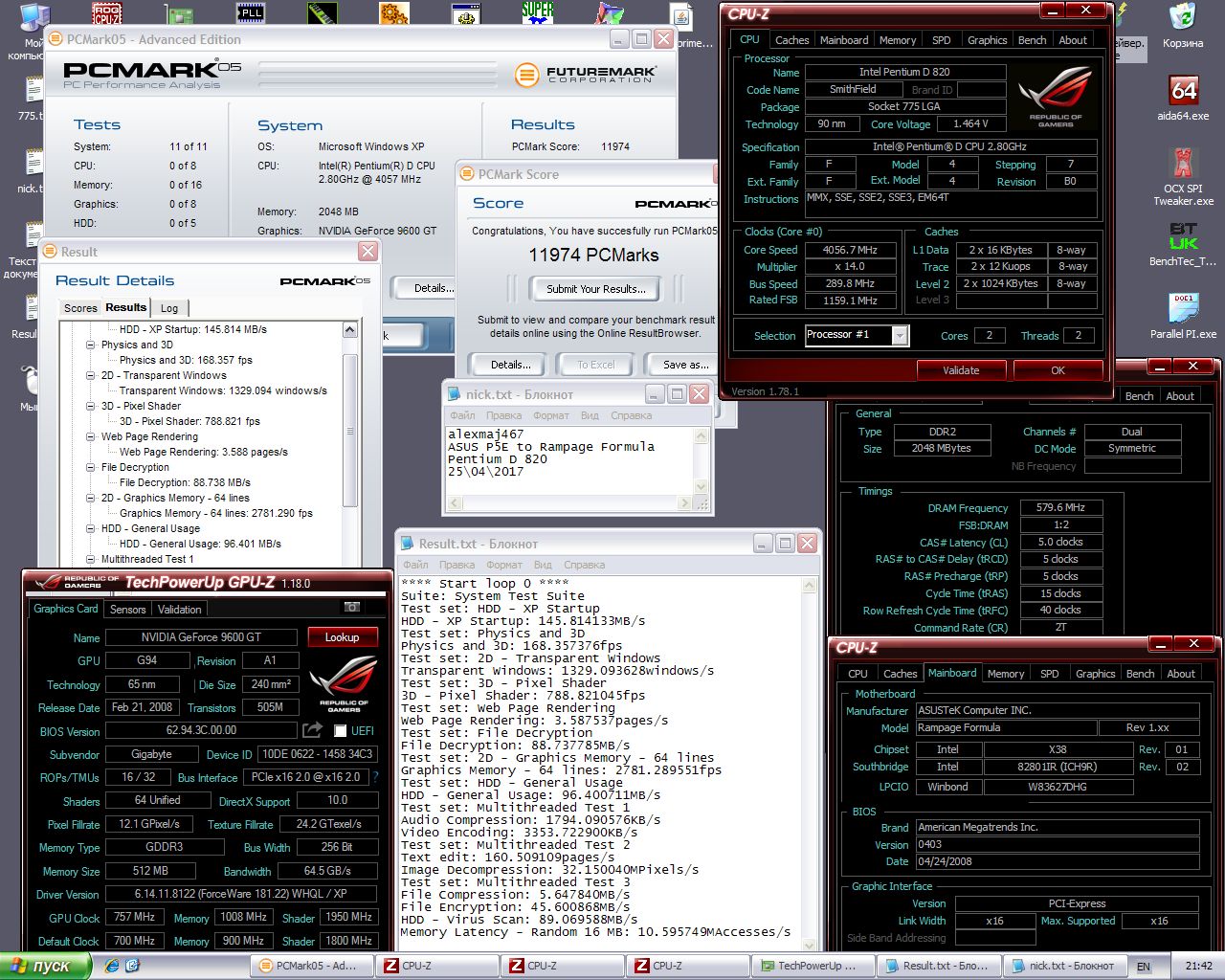The image size is (1225, 980).
Task: Click Submit Your Results button
Action: [596, 289]
